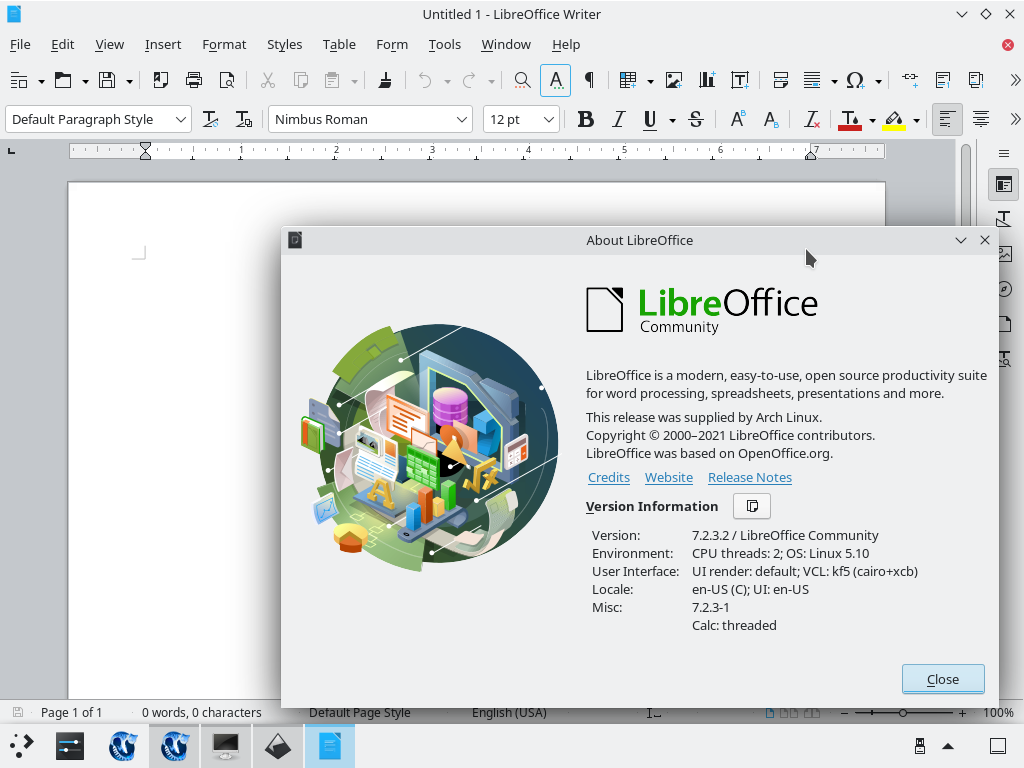The height and width of the screenshot is (768, 1024).
Task: Apply red font color swatch
Action: (x=850, y=120)
